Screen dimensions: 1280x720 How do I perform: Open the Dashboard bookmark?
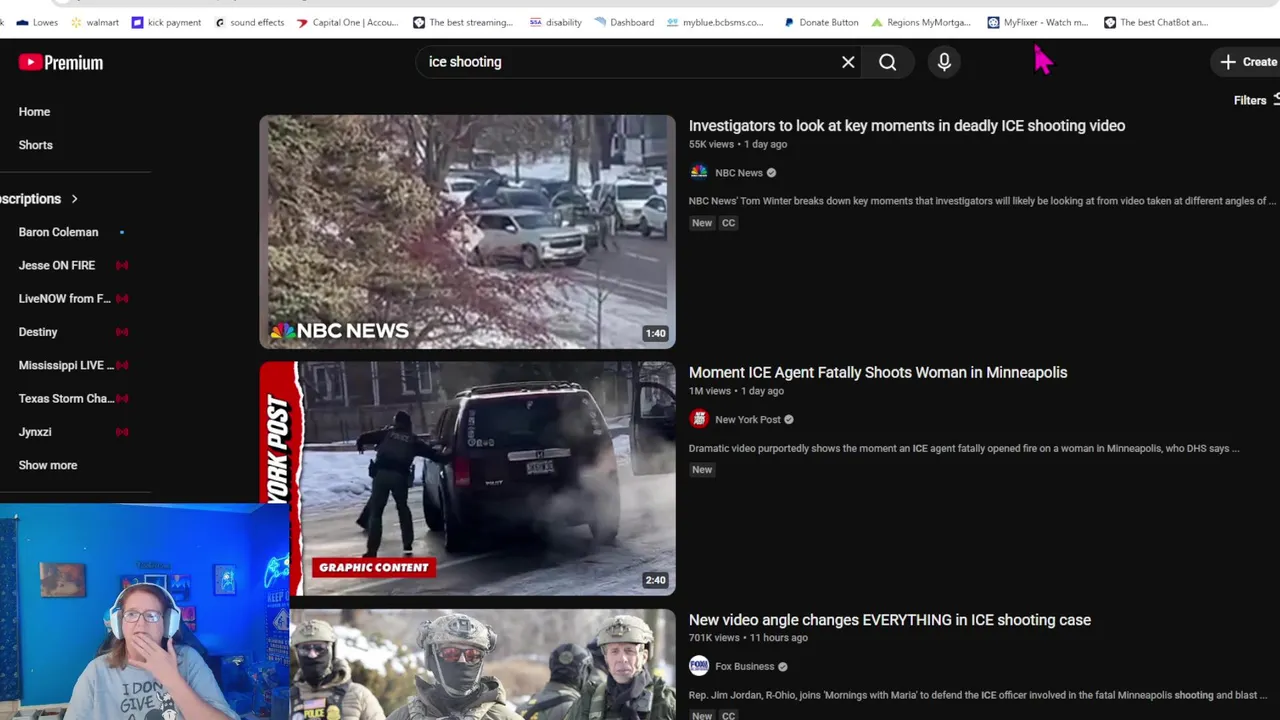[624, 22]
